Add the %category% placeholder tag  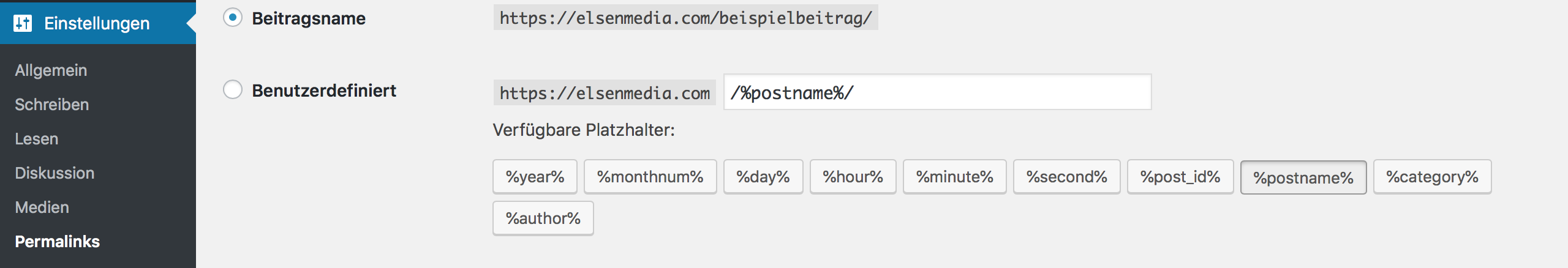(1432, 177)
